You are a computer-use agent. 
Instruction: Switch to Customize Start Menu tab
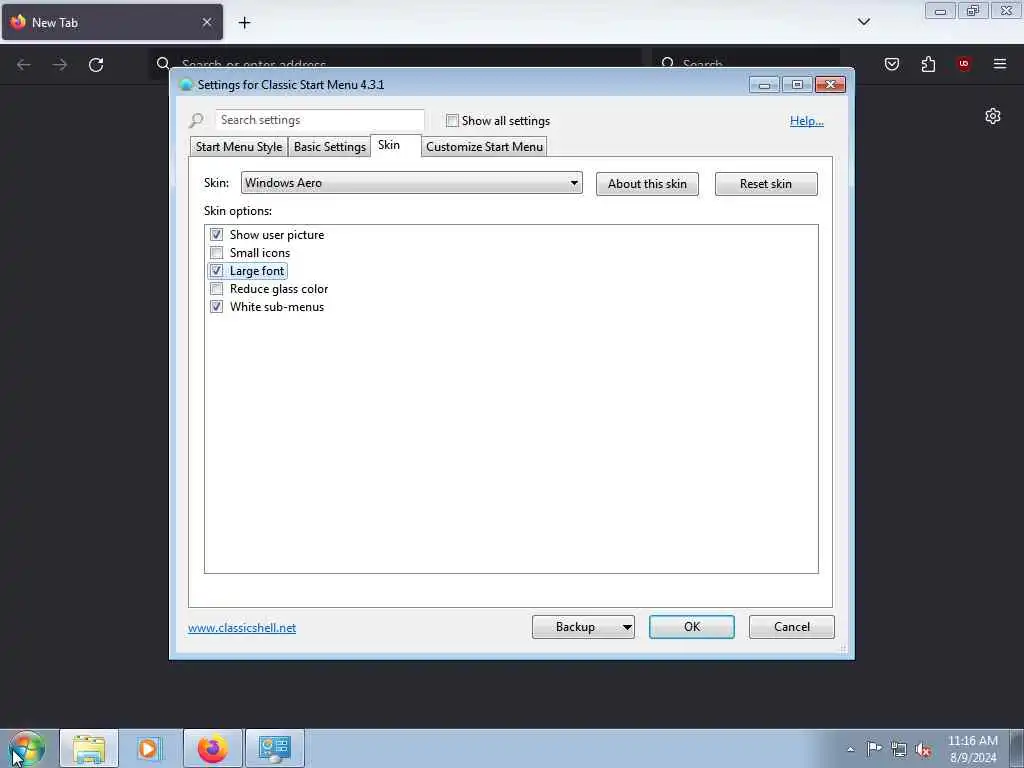[x=484, y=147]
